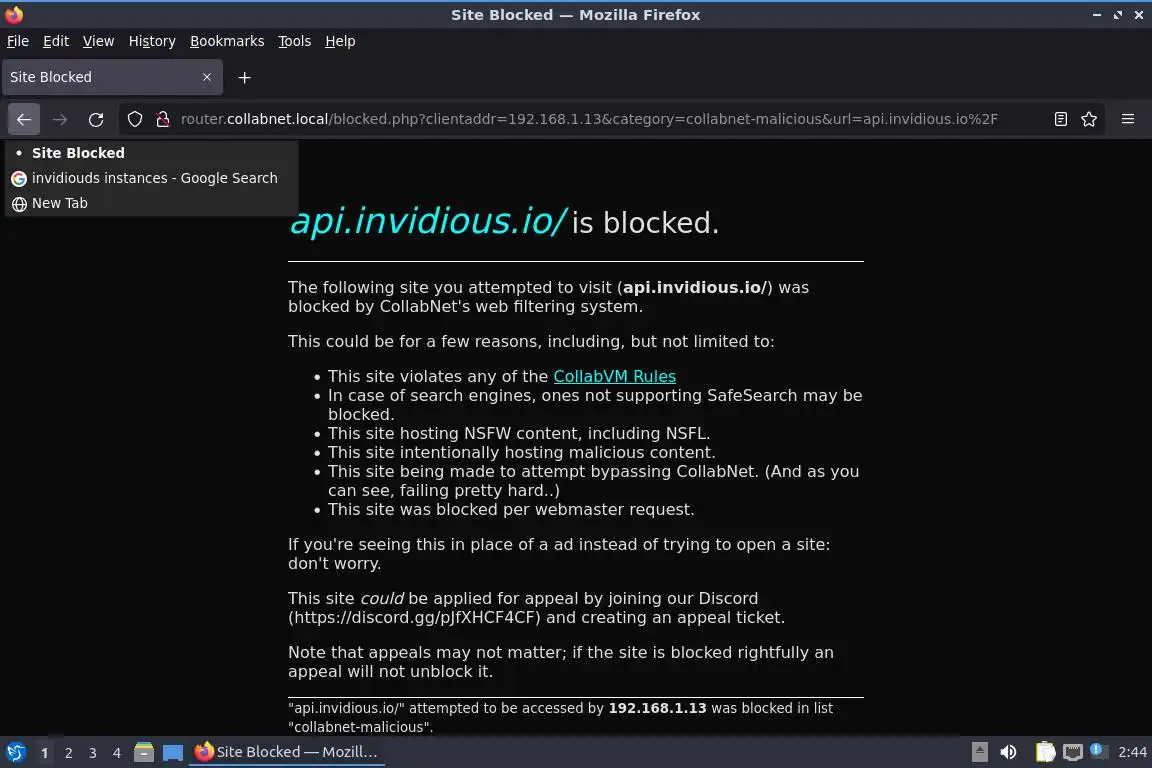Viewport: 1152px width, 768px height.
Task: Open the Firefox hamburger menu
Action: (x=1128, y=119)
